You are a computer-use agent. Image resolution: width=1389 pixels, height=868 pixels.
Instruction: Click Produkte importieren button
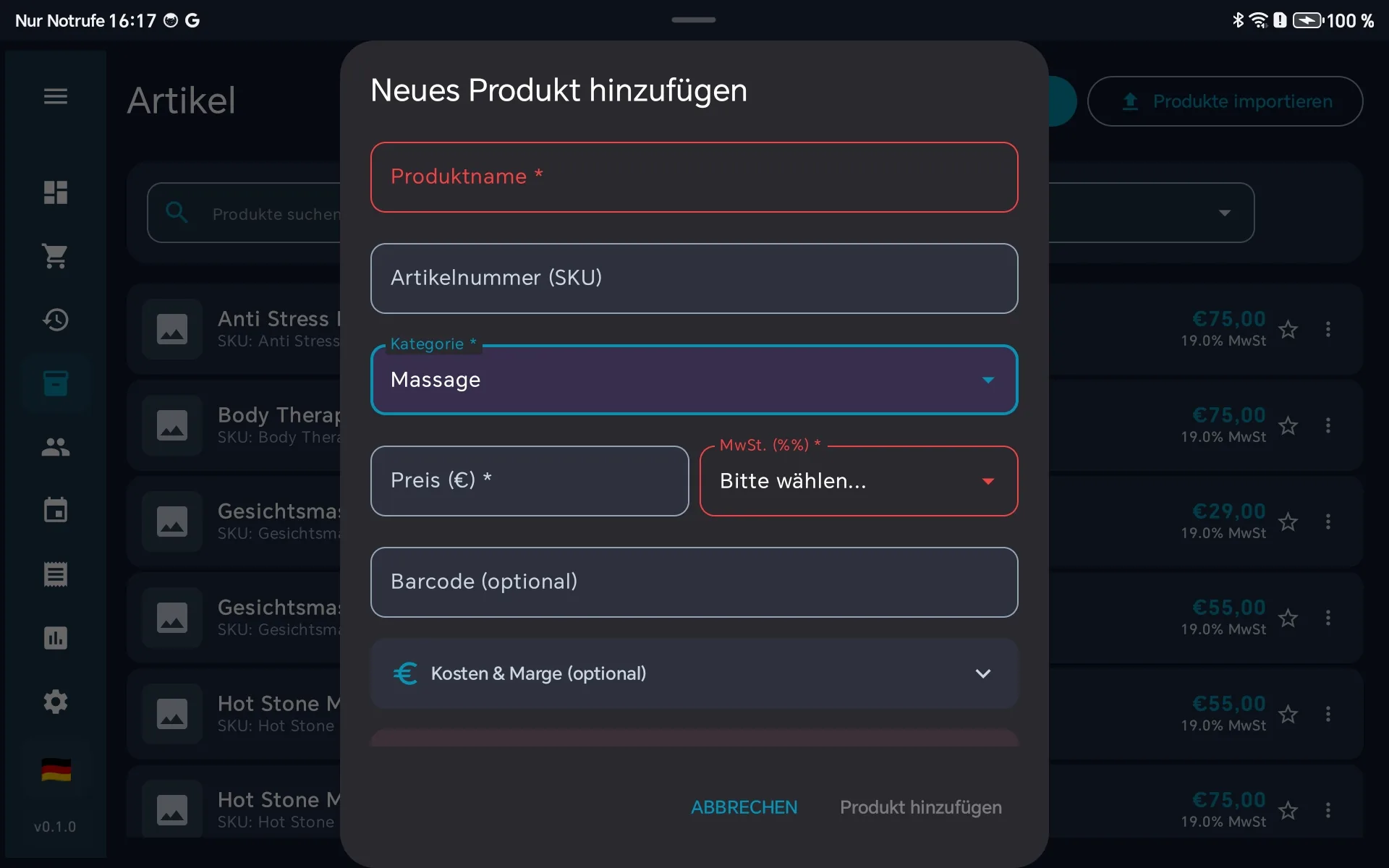[x=1225, y=101]
